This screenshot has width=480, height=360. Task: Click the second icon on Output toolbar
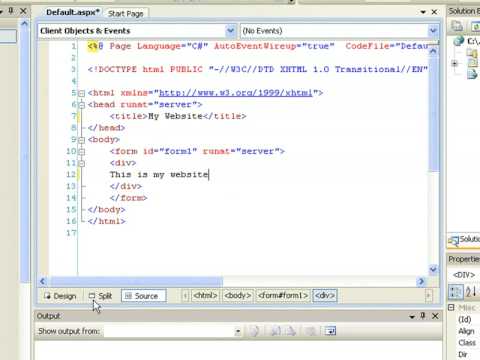pyautogui.click(x=276, y=331)
